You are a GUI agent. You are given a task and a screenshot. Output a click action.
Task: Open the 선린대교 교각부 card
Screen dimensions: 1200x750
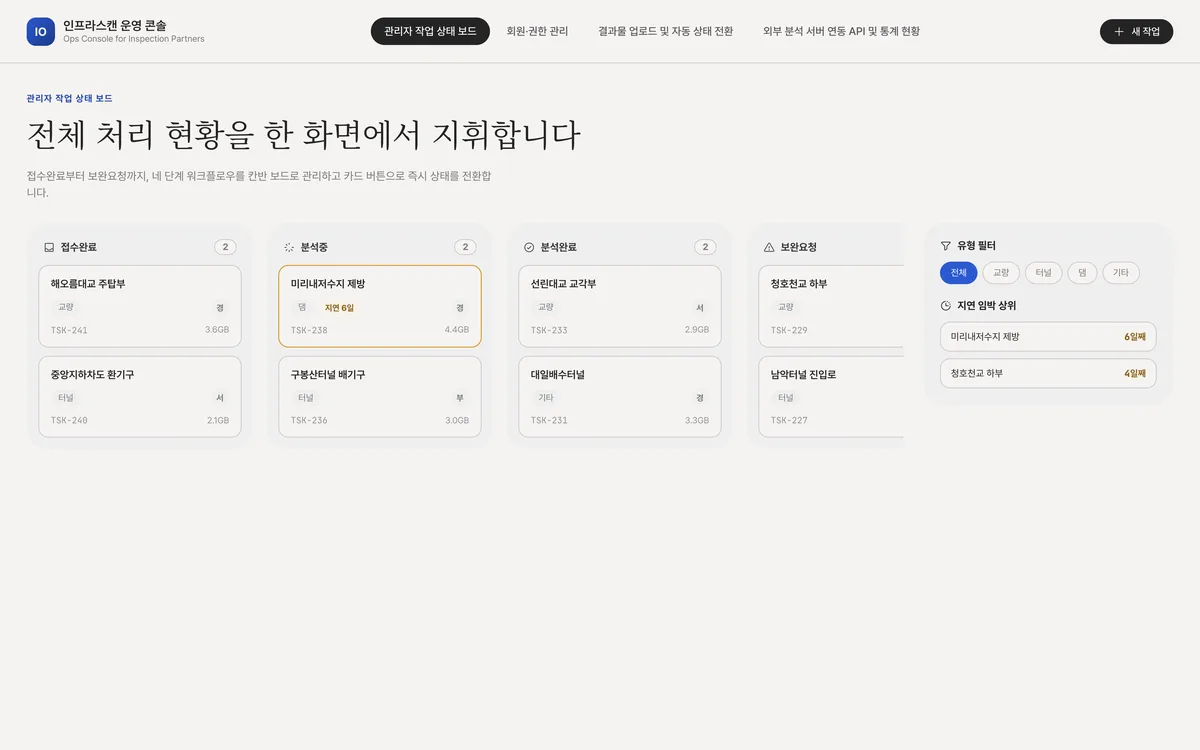[620, 306]
